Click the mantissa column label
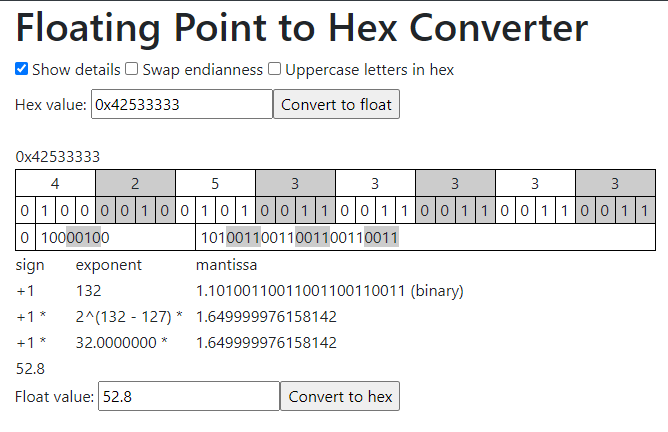The image size is (668, 432). pyautogui.click(x=226, y=265)
